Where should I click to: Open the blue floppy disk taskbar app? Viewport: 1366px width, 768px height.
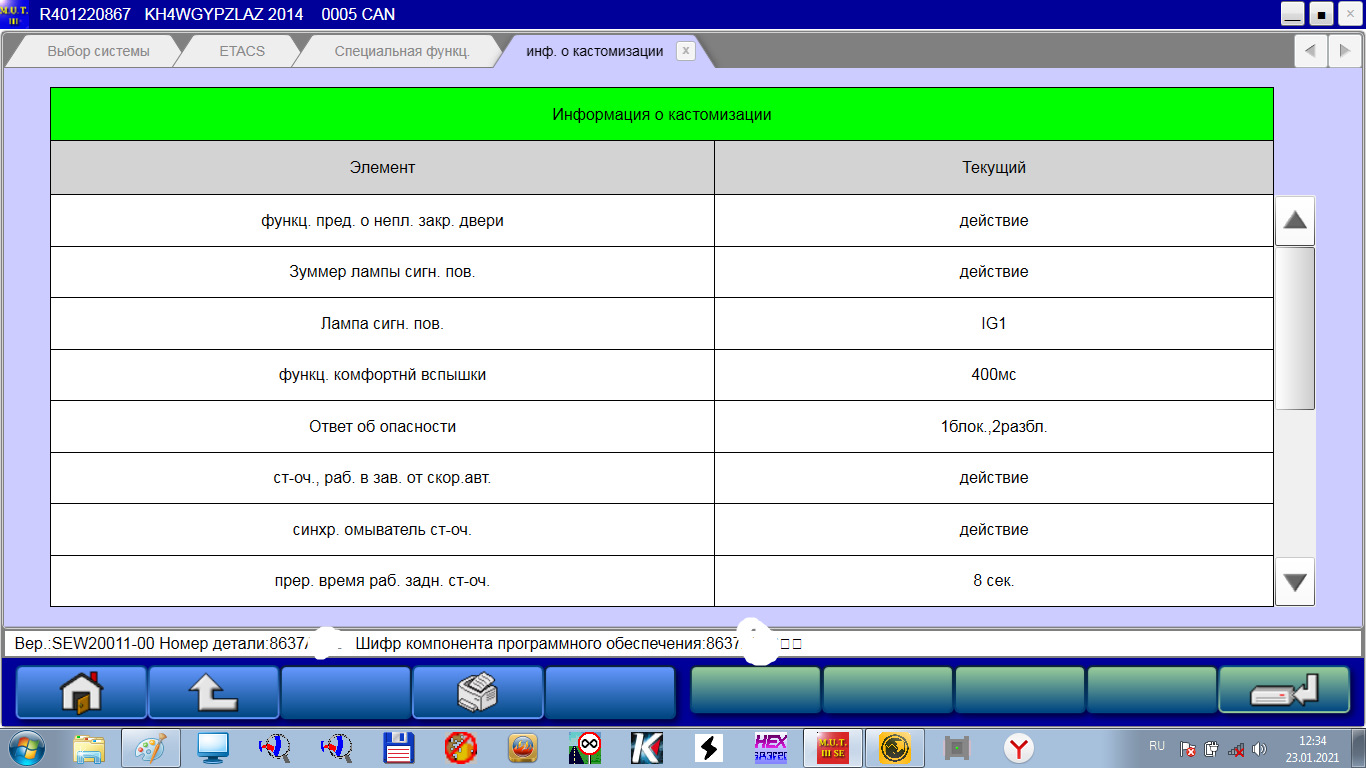point(400,747)
